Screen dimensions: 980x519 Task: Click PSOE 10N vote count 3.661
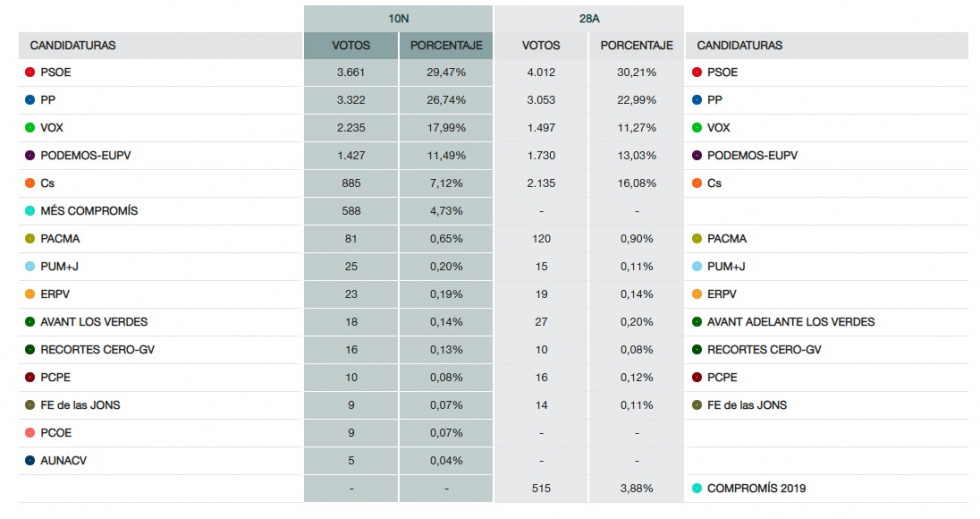point(351,73)
